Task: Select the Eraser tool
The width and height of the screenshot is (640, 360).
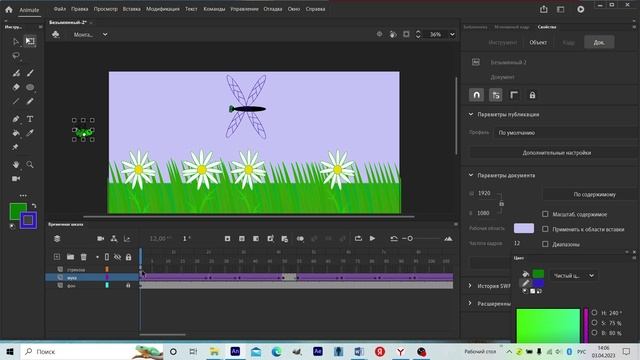Action: click(16, 87)
